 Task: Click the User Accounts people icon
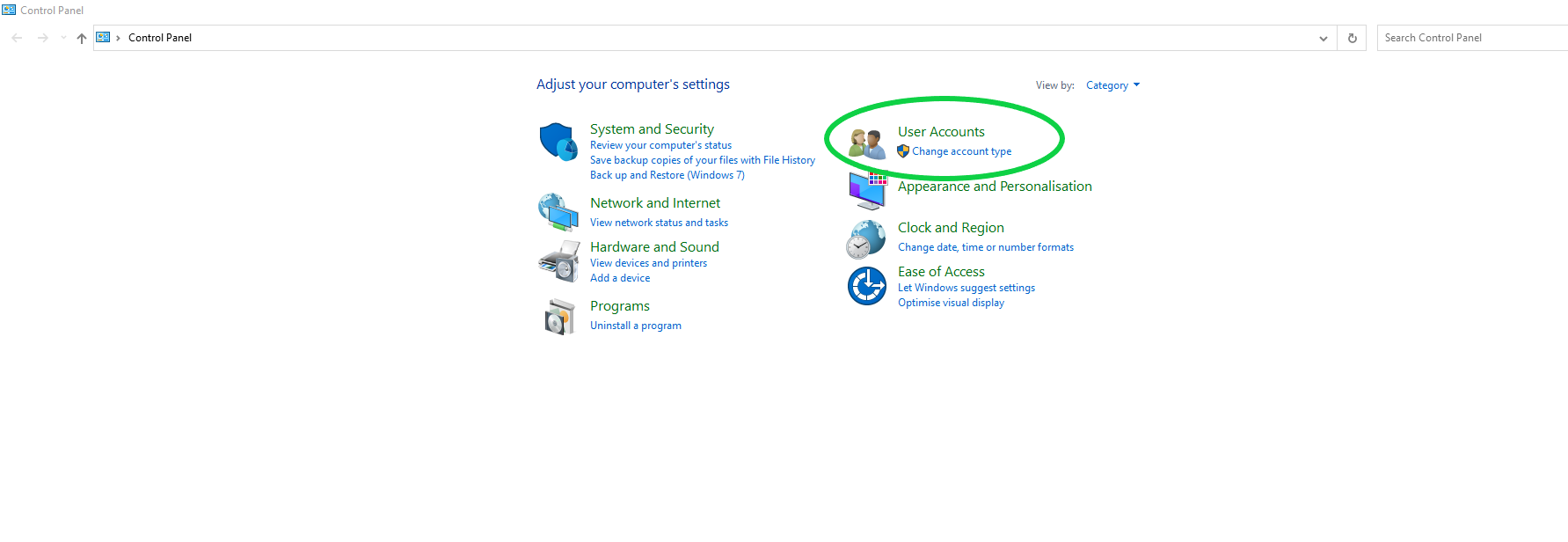click(867, 143)
